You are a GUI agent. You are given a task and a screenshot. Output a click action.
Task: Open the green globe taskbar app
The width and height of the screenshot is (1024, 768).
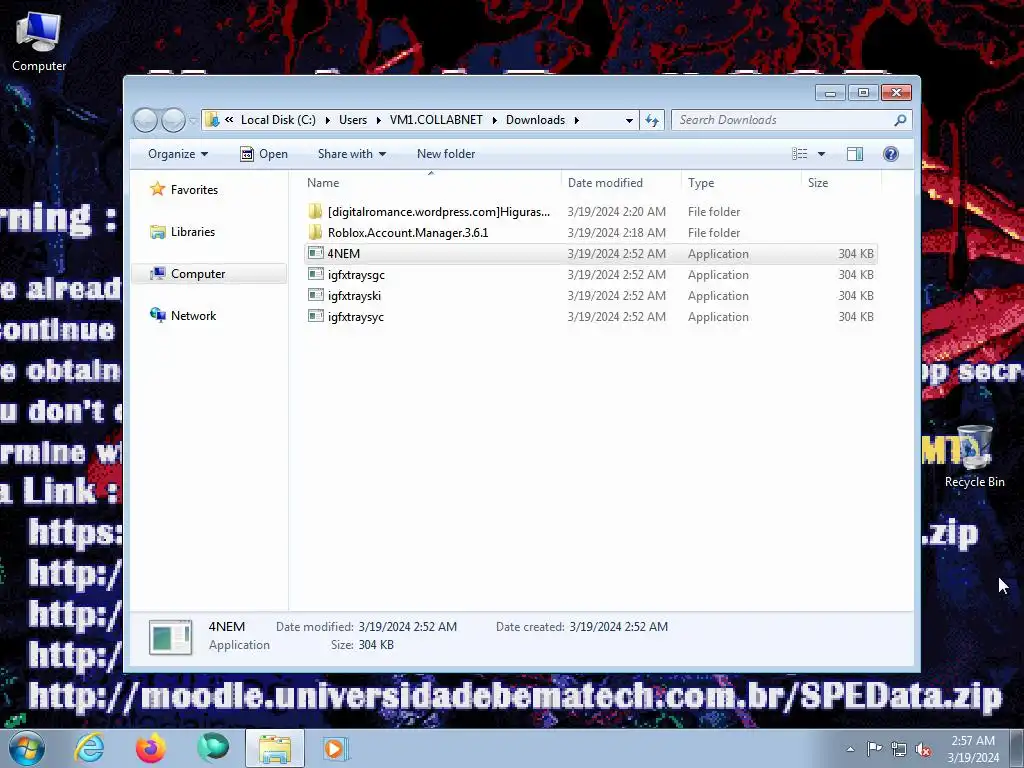pos(213,748)
